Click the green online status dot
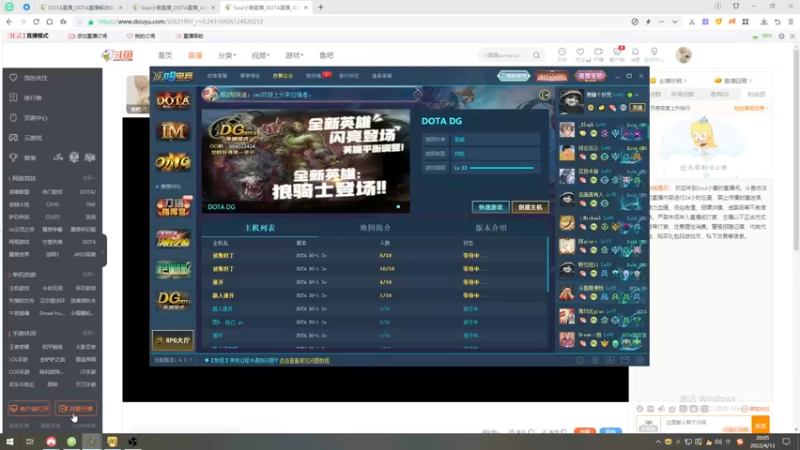Screen dimensions: 800x450 630,95
